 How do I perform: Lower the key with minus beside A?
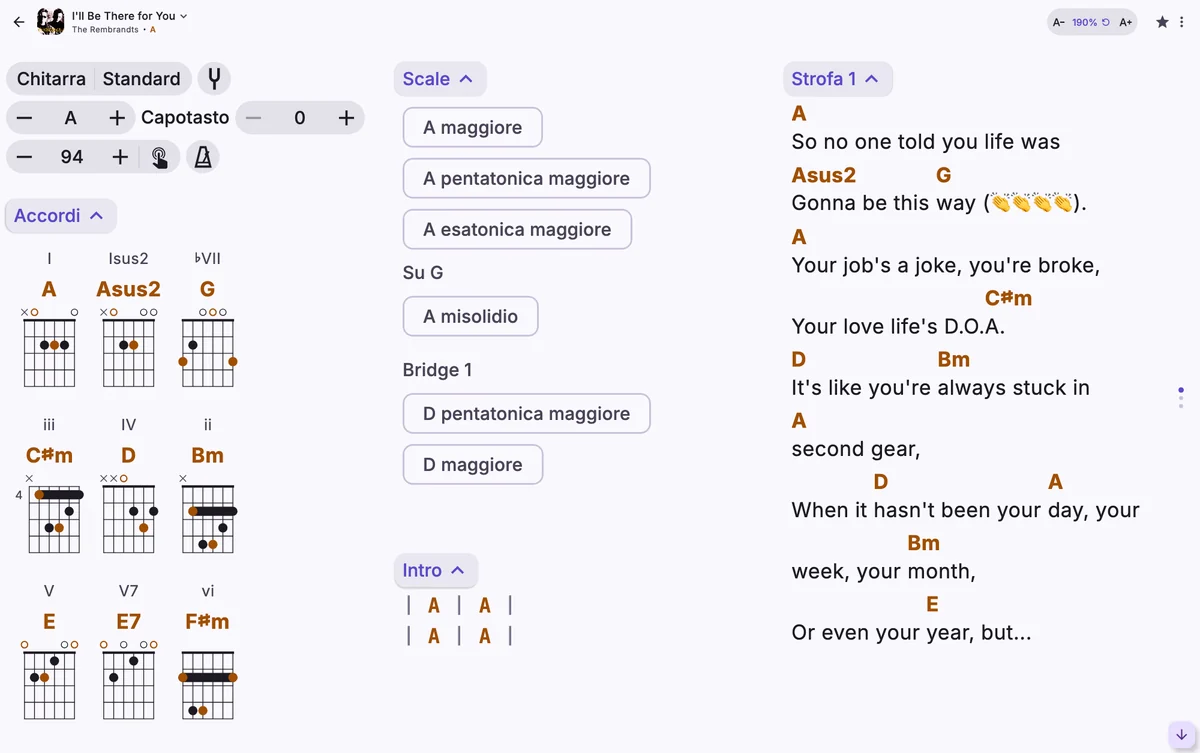tap(25, 118)
